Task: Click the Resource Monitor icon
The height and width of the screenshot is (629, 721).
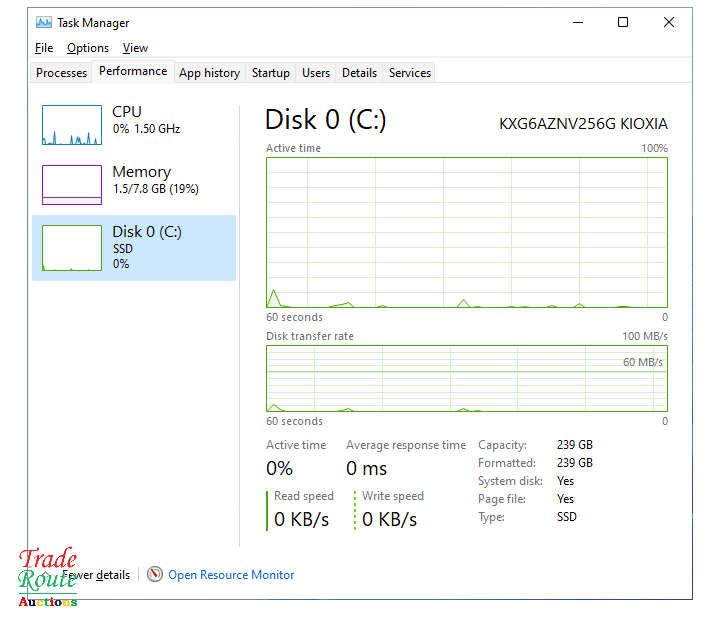Action: (x=155, y=575)
